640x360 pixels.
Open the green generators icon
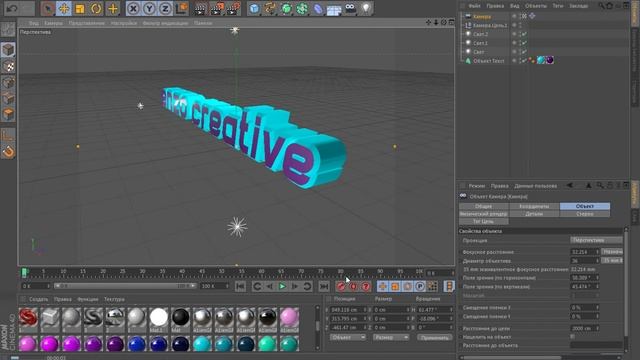286,9
